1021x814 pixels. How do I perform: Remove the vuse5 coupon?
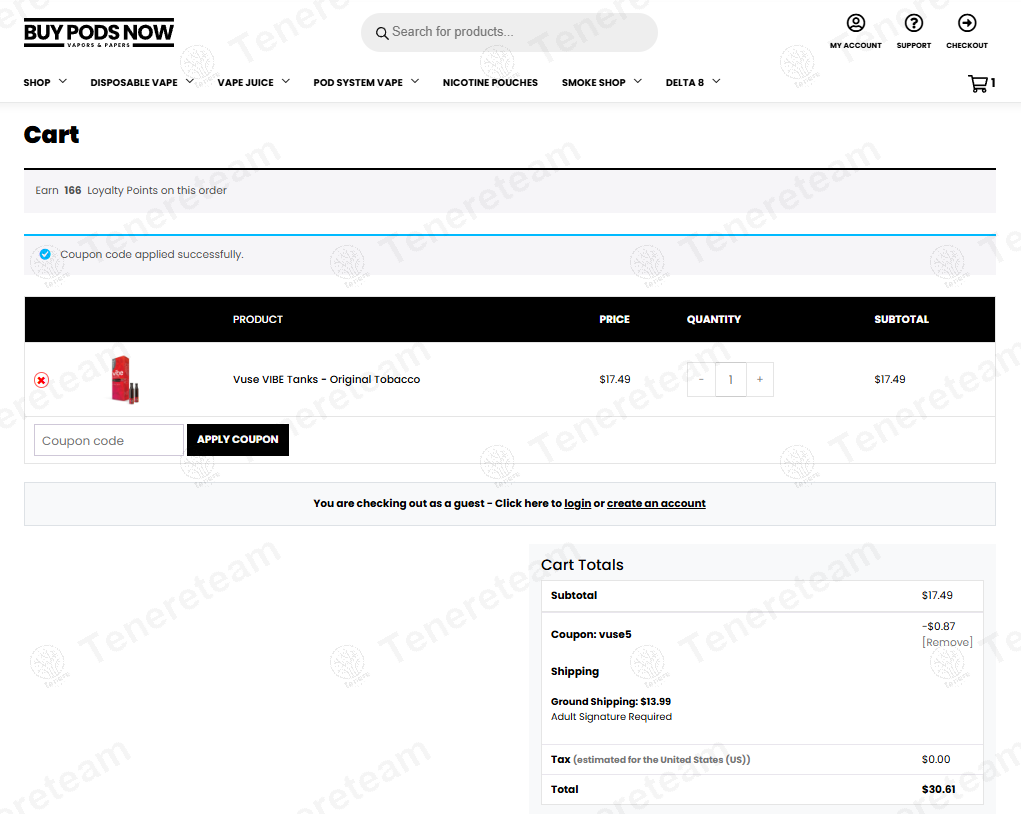pos(947,642)
